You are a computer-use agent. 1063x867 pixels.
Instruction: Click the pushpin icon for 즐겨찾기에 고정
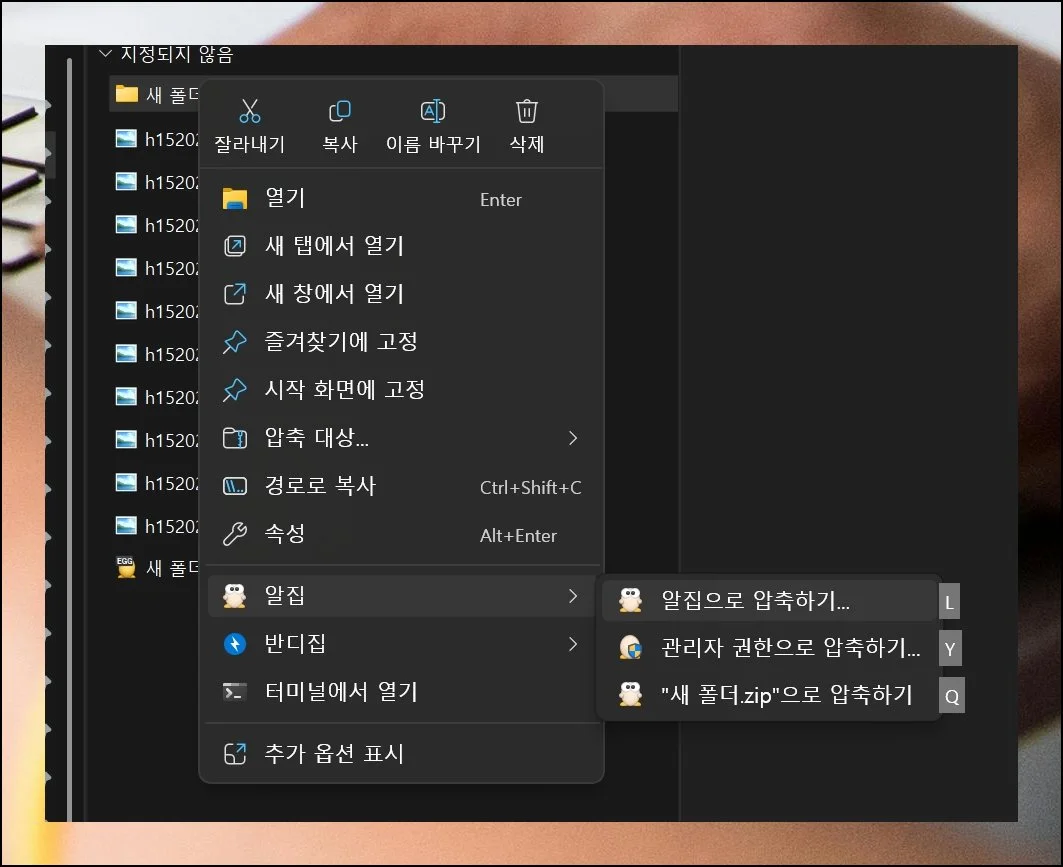click(233, 342)
